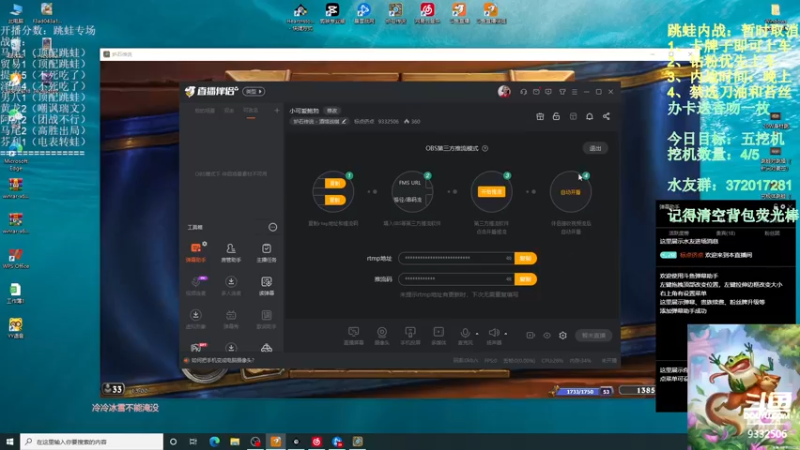Open the WPS Office desktop shortcut

click(15, 258)
